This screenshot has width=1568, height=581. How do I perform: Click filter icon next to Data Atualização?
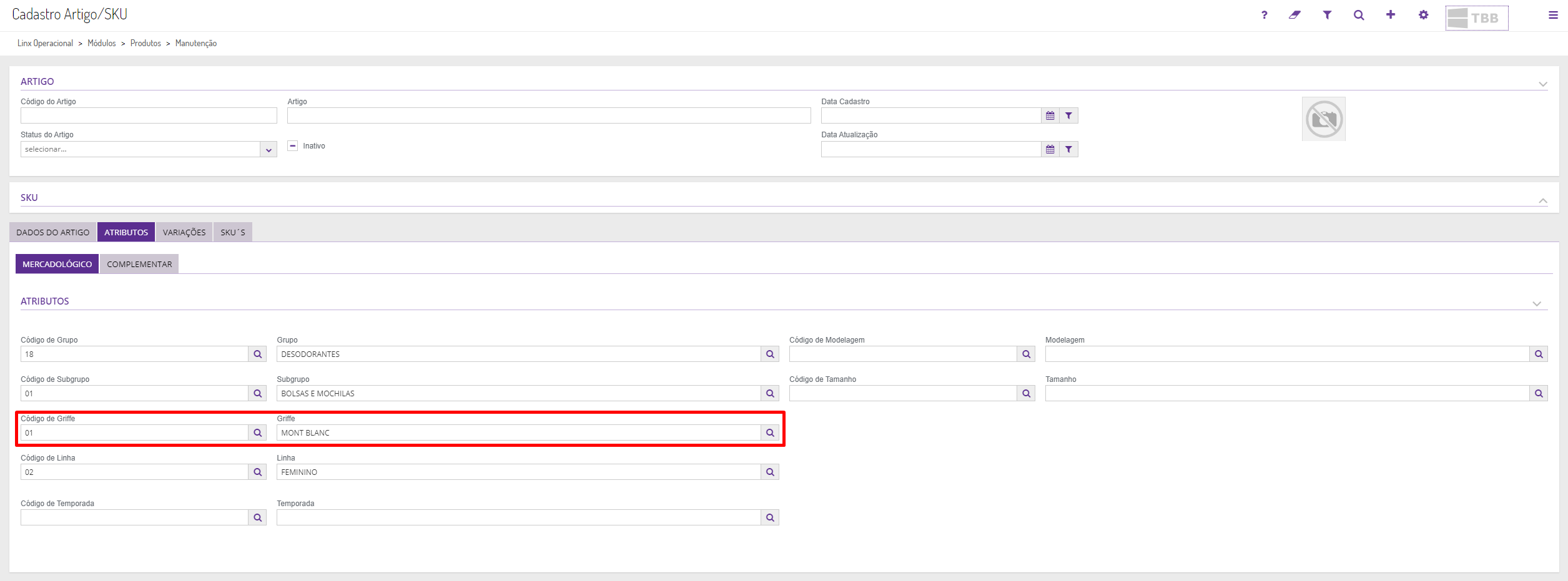point(1069,149)
